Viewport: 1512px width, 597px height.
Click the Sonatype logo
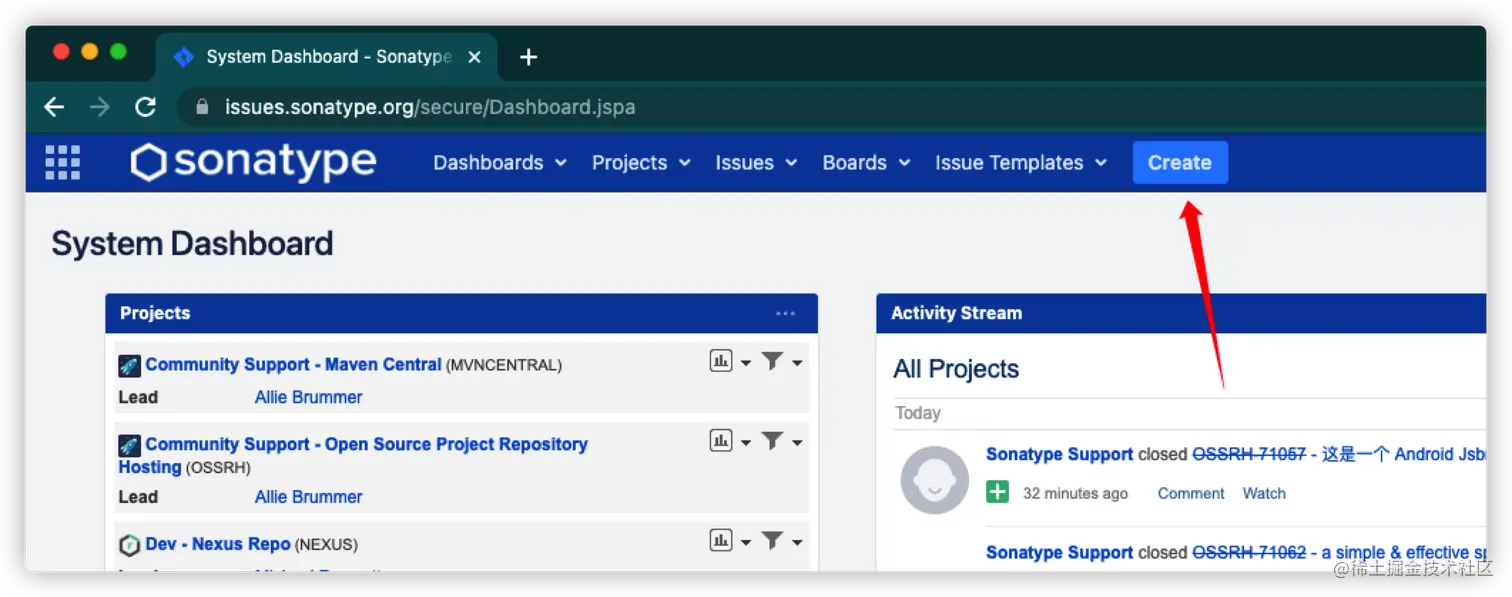tap(253, 163)
